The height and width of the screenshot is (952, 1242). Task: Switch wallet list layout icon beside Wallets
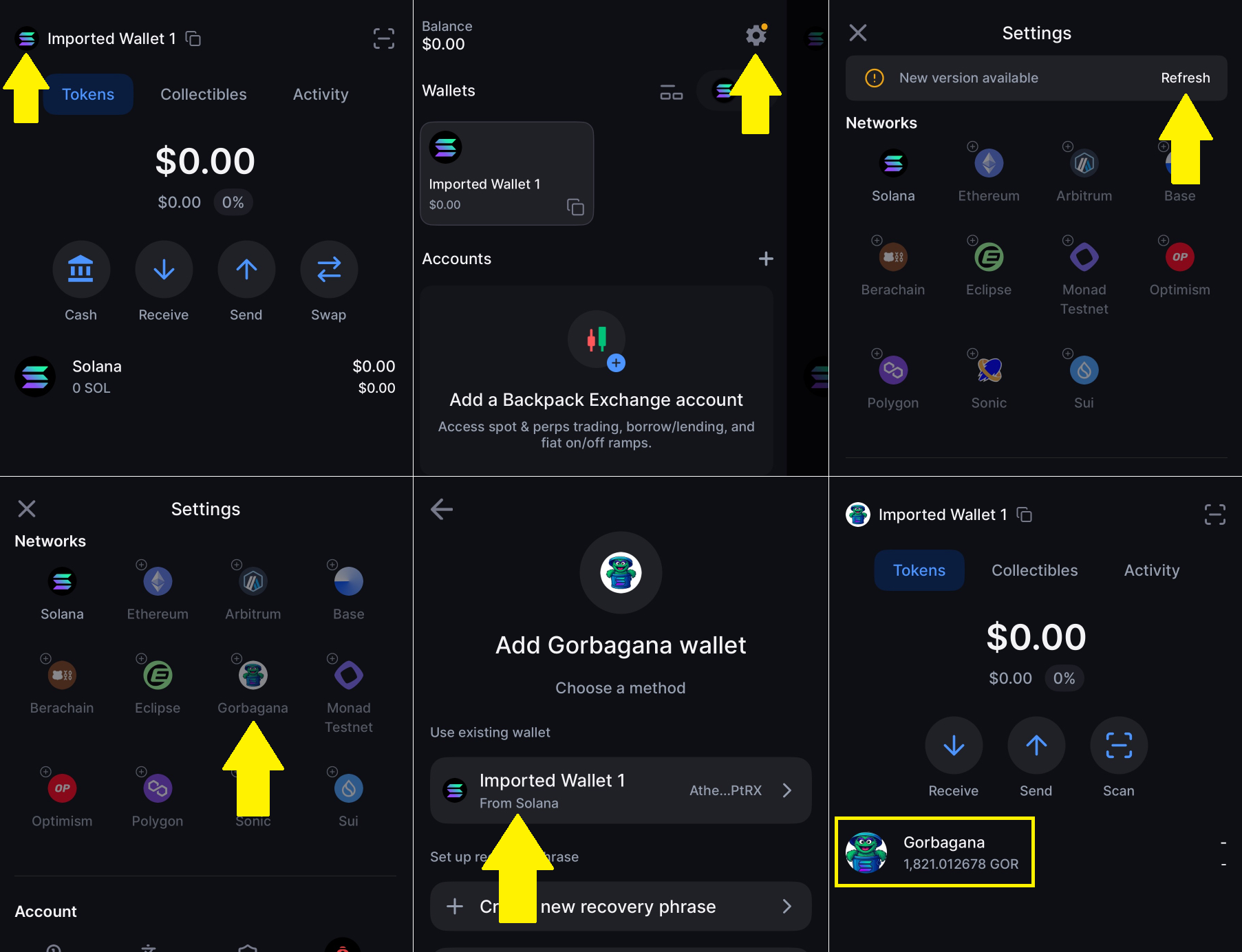[671, 91]
